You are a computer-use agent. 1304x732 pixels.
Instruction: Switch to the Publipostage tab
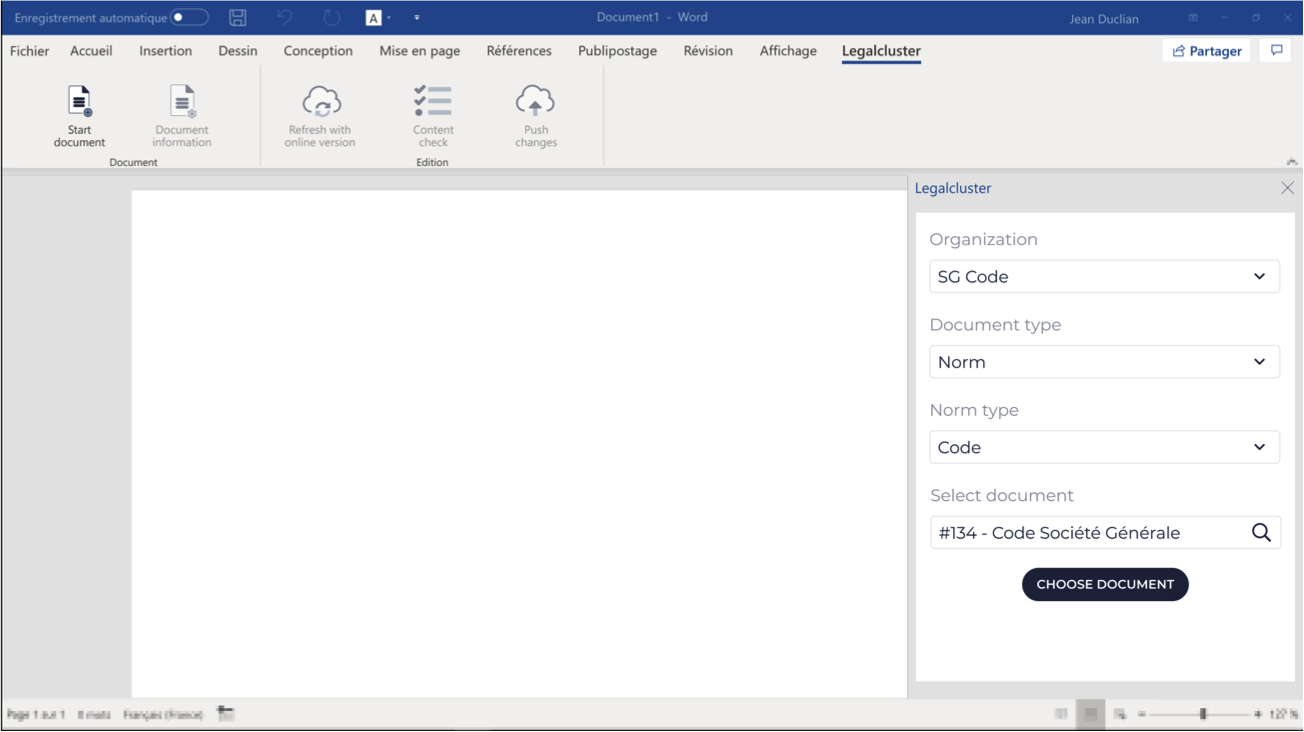click(x=618, y=51)
